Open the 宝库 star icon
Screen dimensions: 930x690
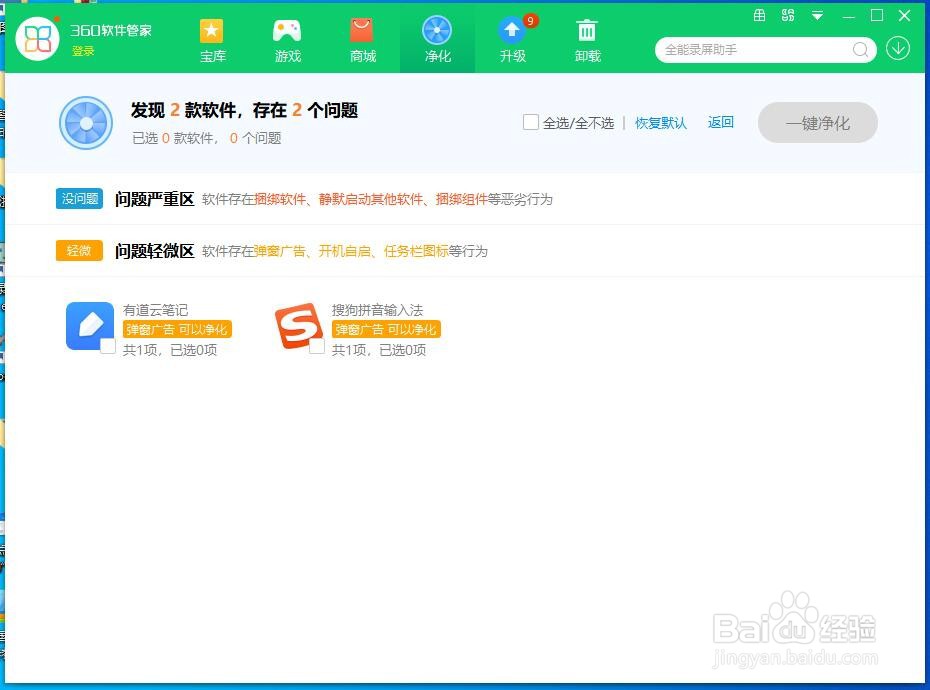212,31
